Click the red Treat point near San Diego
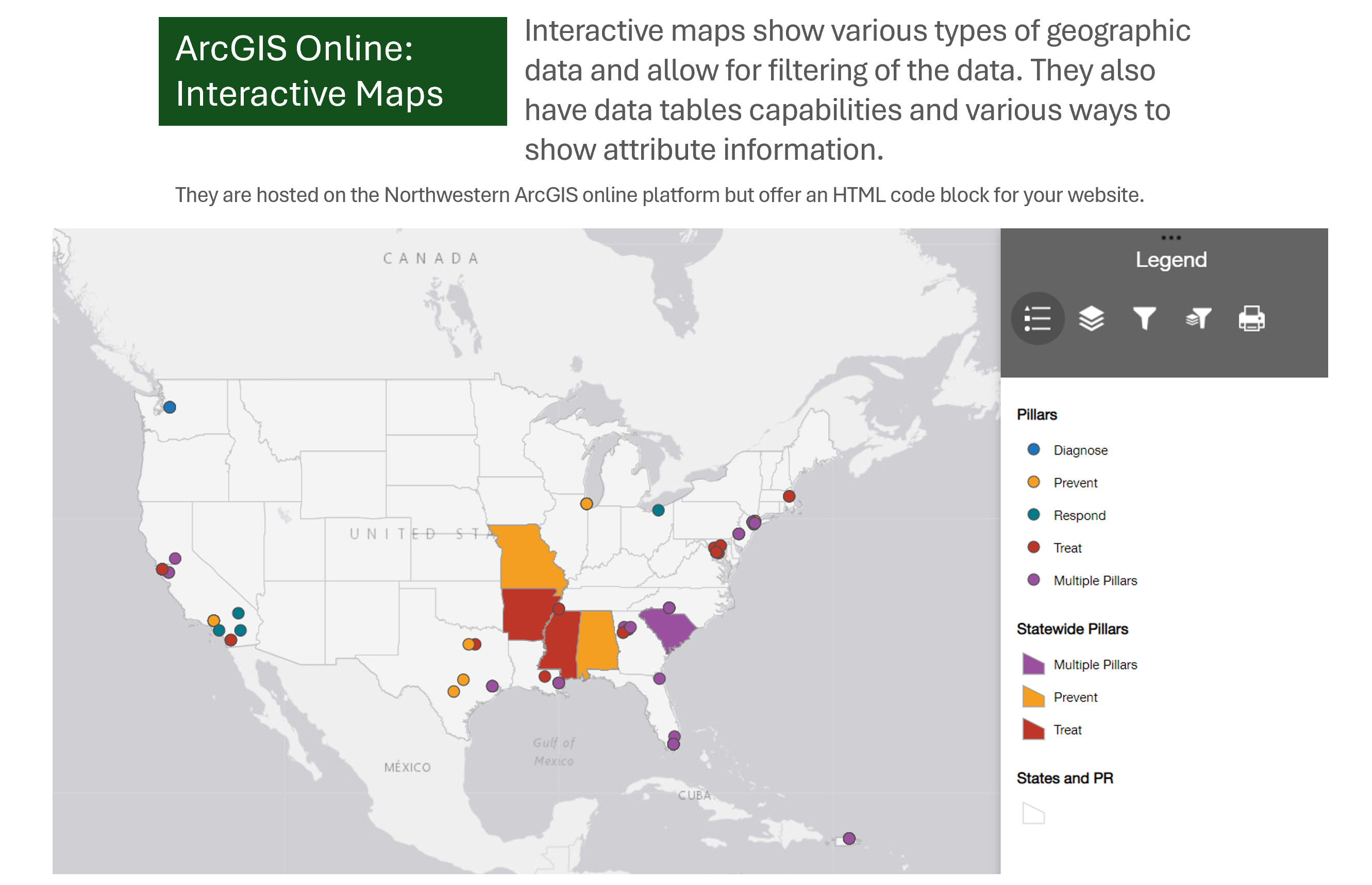Viewport: 1372px width, 885px height. point(230,640)
